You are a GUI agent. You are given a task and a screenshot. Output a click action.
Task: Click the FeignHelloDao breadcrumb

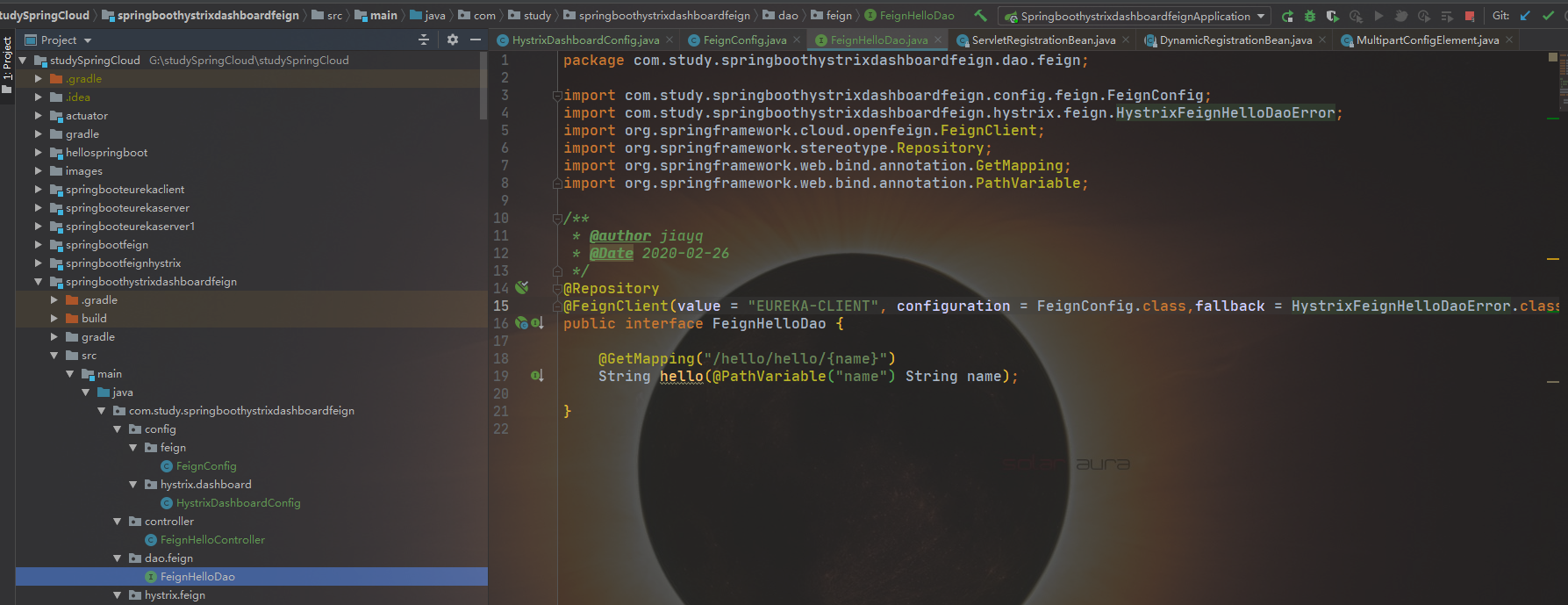tap(910, 15)
